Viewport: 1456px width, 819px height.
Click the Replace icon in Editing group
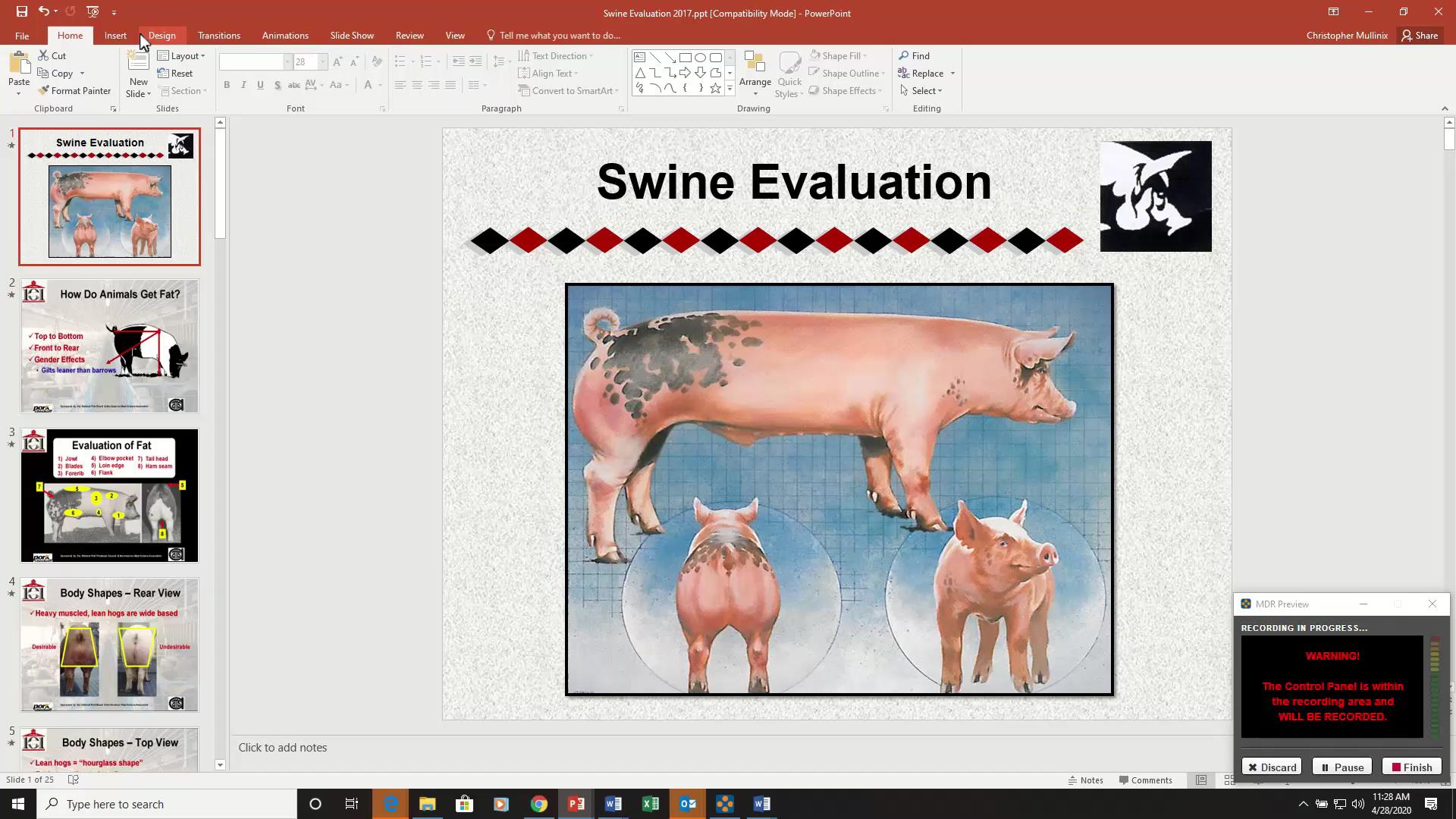[903, 73]
